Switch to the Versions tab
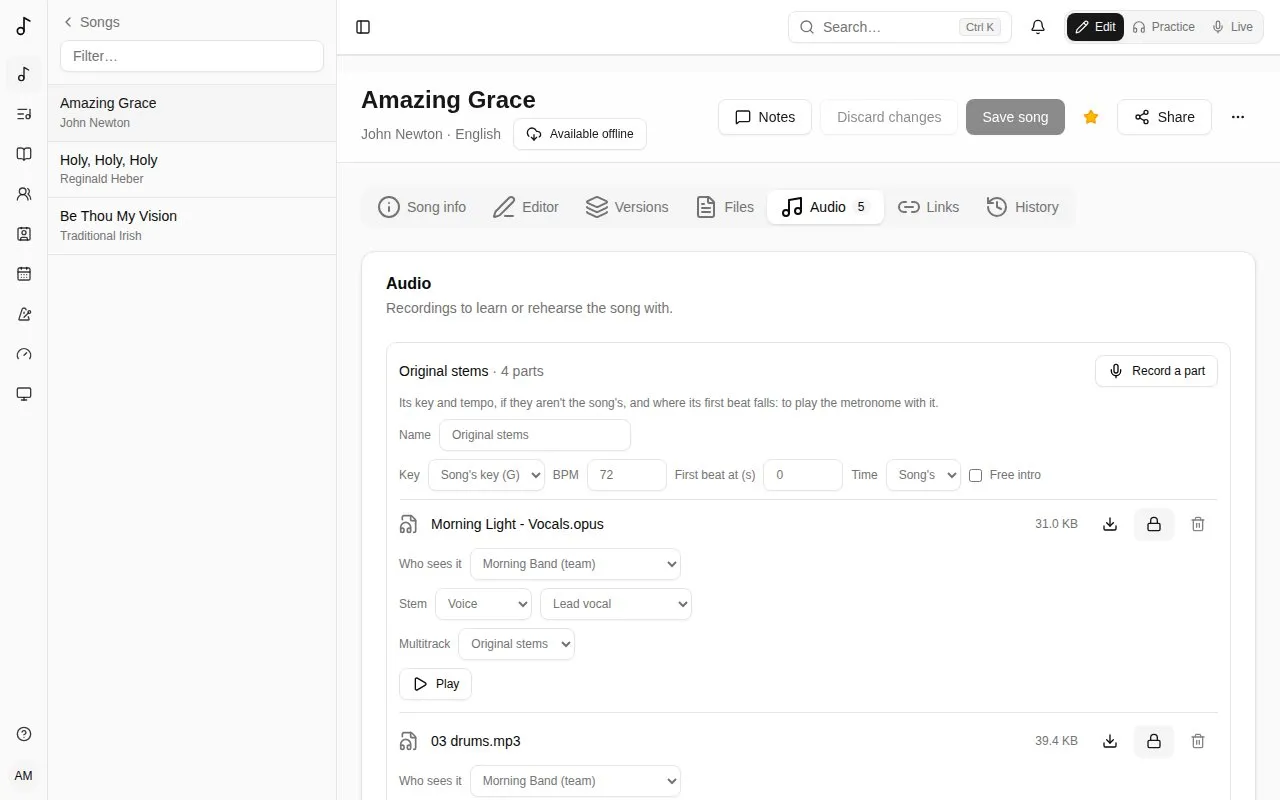This screenshot has height=800, width=1280. coord(627,207)
